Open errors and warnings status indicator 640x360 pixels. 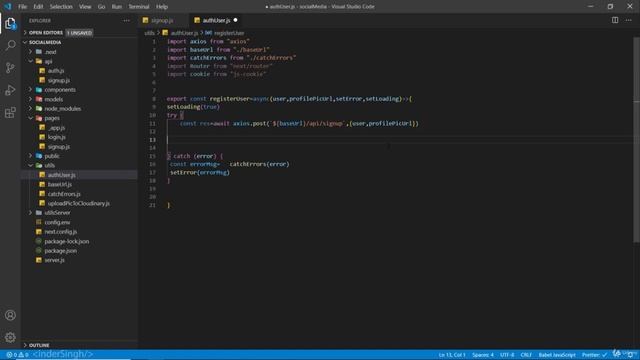pos(17,355)
